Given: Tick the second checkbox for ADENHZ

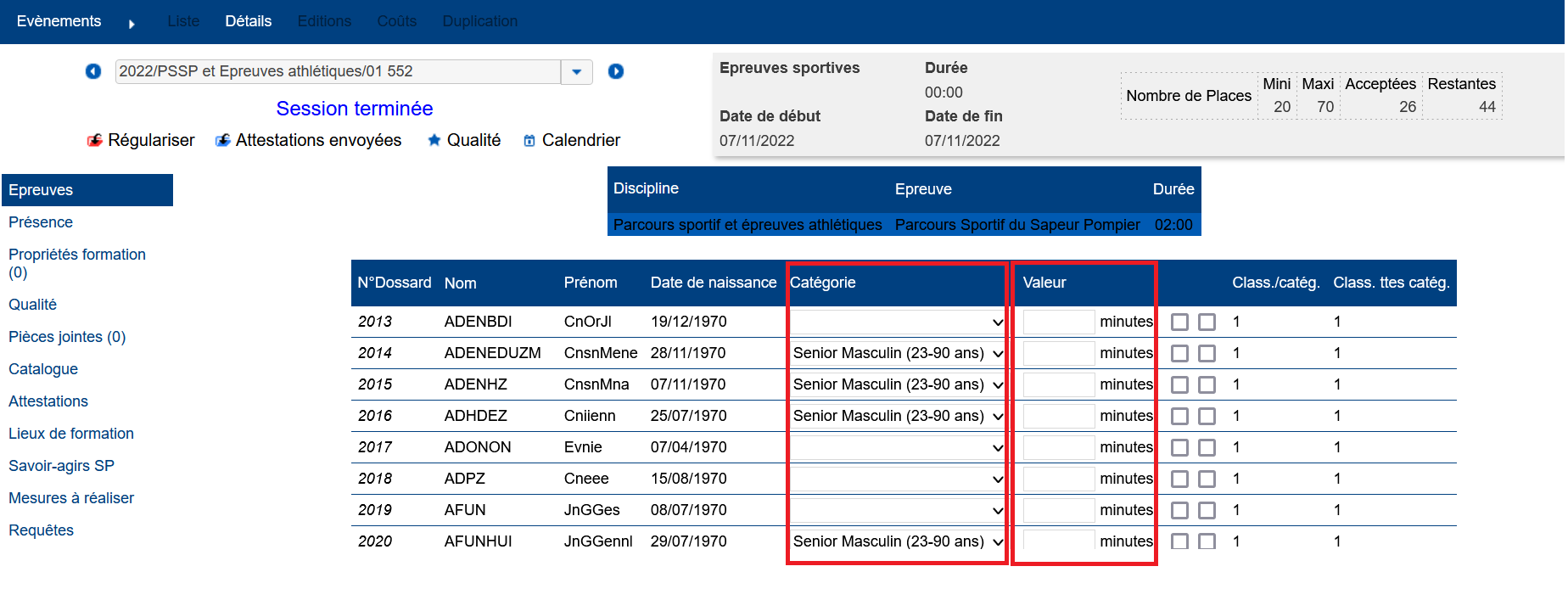Looking at the screenshot, I should [1207, 384].
